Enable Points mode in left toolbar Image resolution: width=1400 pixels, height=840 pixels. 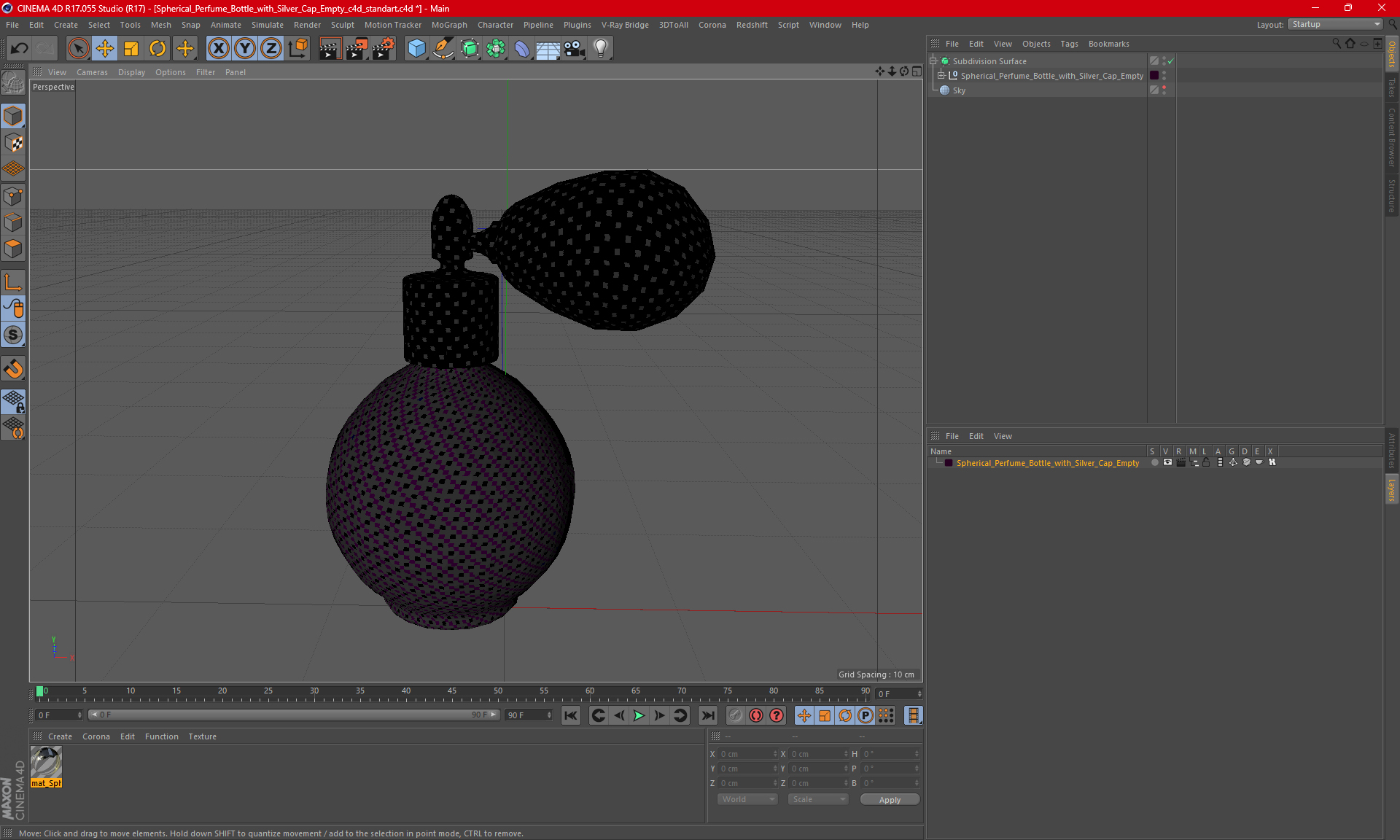point(14,196)
